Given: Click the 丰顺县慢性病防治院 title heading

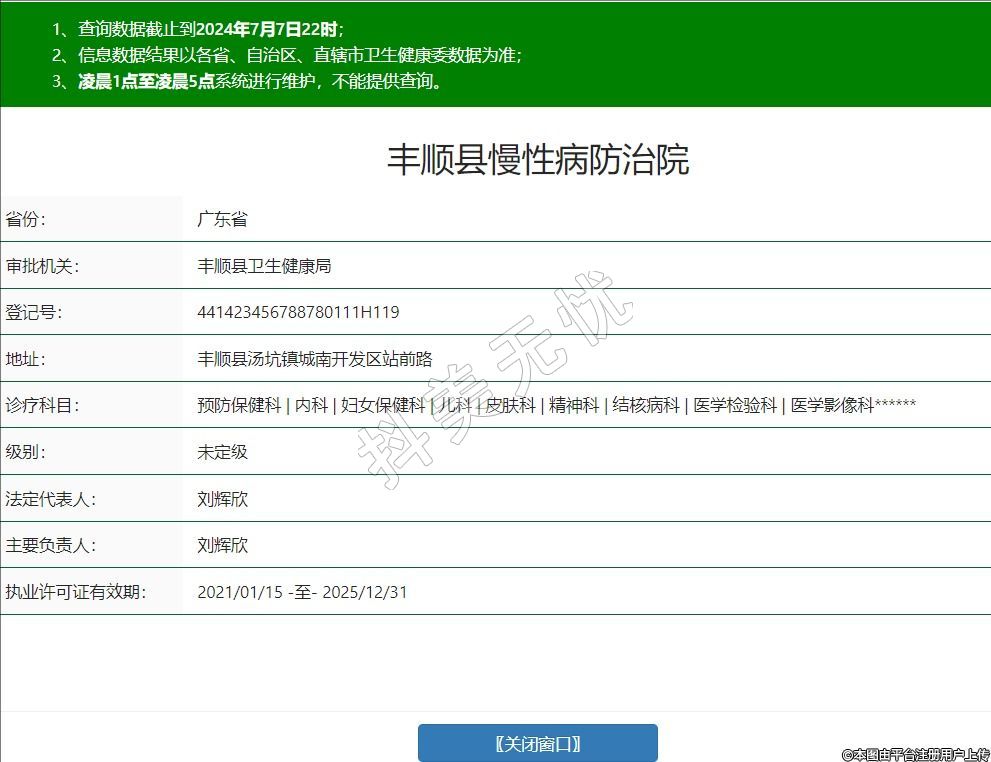Looking at the screenshot, I should click(x=538, y=160).
